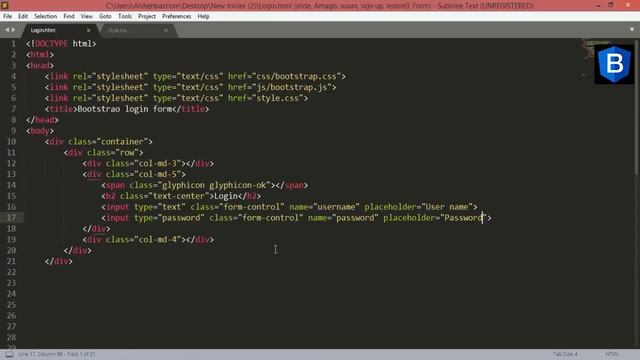Click line number 10 in the gutter
Image resolution: width=640 pixels, height=360 pixels.
coord(11,142)
